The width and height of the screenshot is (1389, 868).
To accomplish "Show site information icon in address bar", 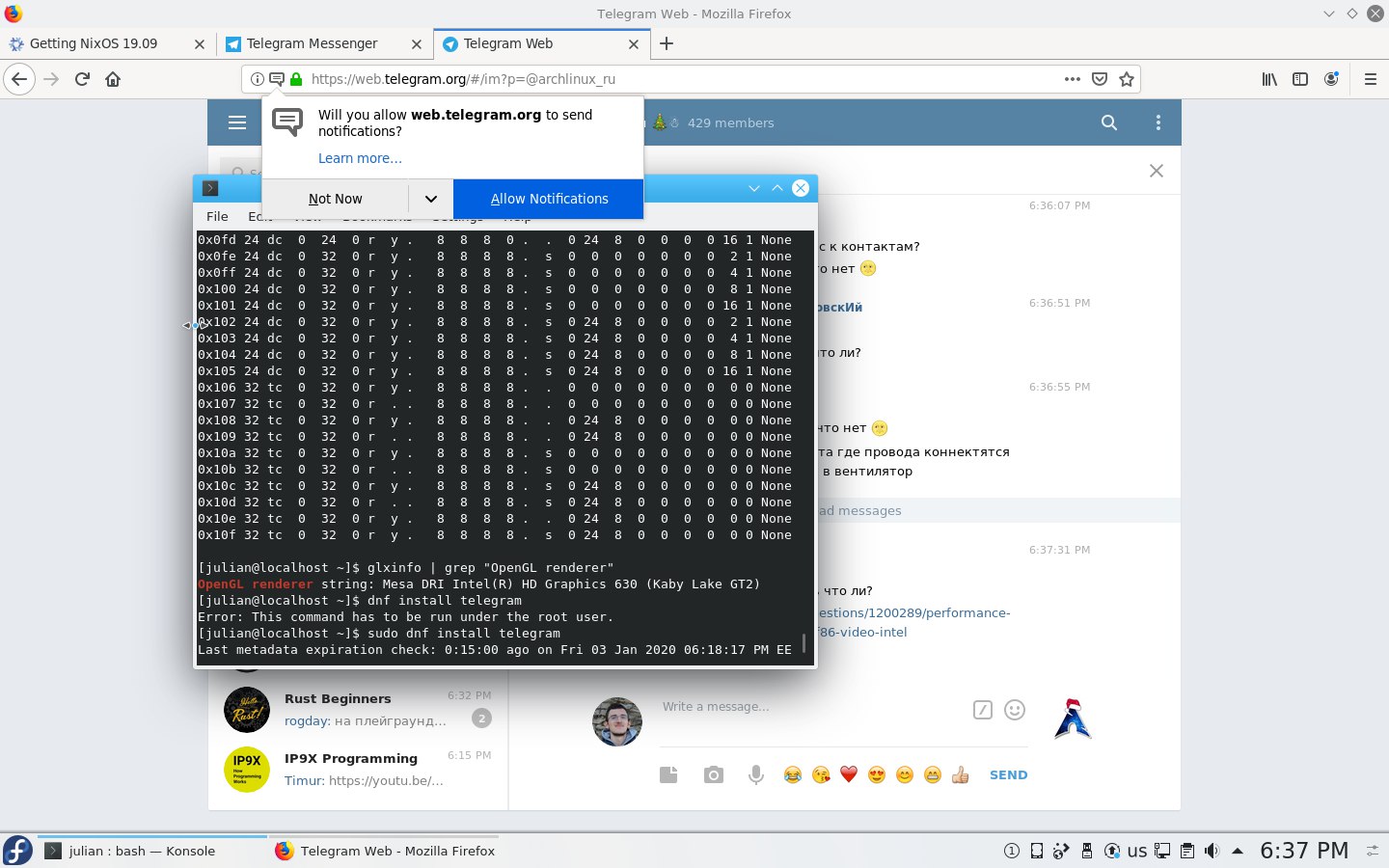I will [x=258, y=79].
